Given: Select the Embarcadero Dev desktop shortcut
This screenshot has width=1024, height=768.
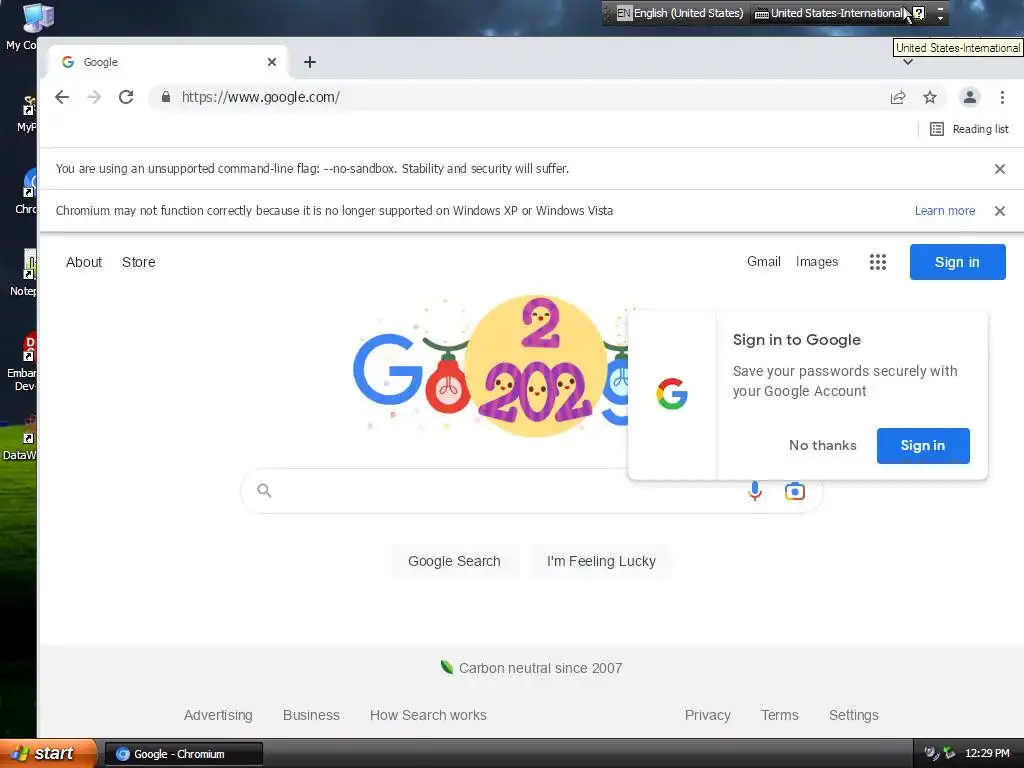Looking at the screenshot, I should [23, 362].
